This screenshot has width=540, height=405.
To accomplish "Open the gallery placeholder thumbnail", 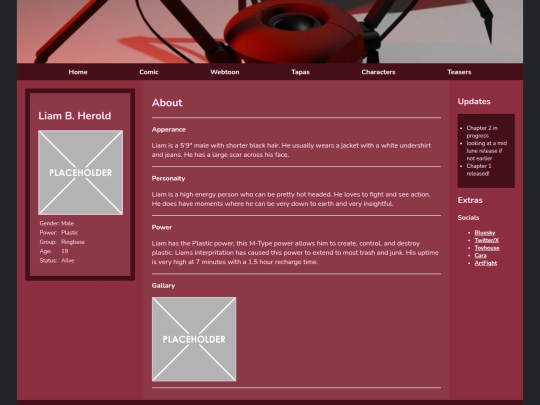I will pos(194,339).
